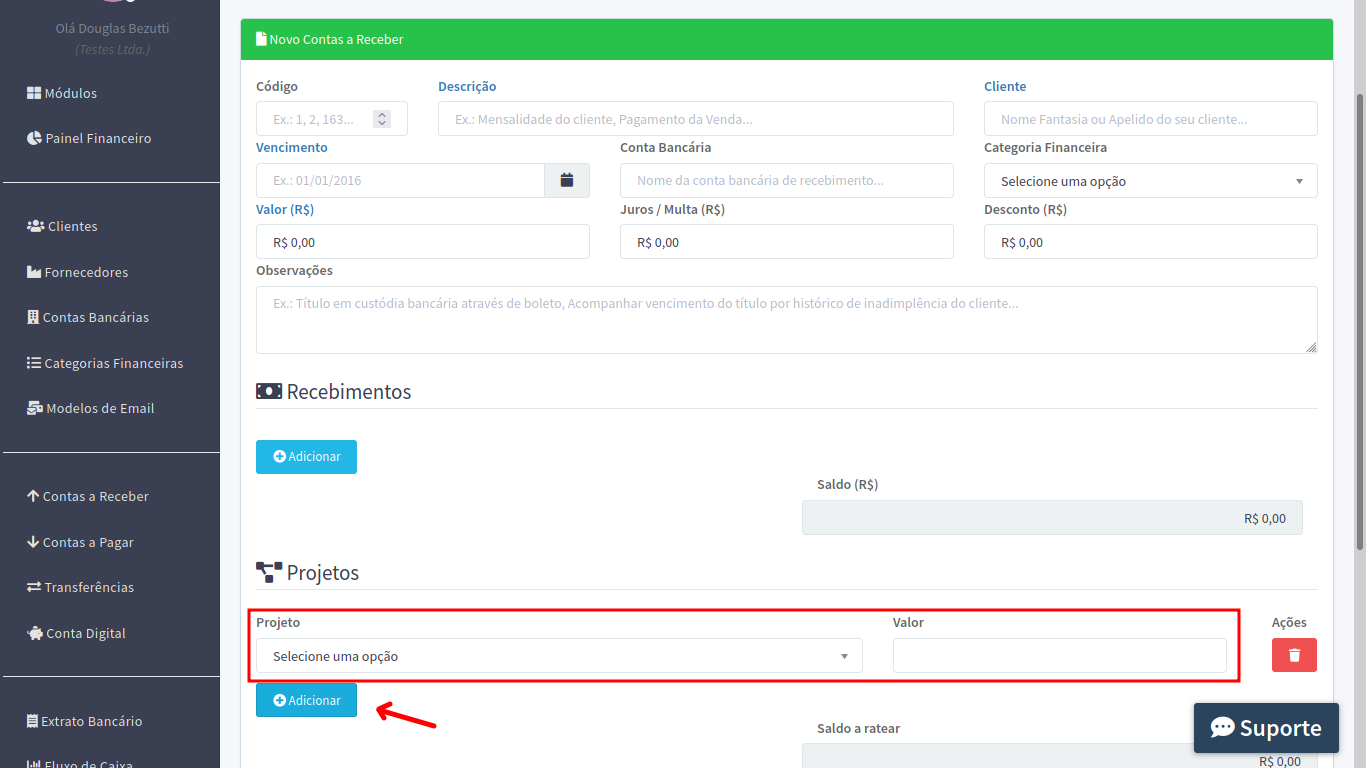
Task: Click the Clientes people icon
Action: 35,226
